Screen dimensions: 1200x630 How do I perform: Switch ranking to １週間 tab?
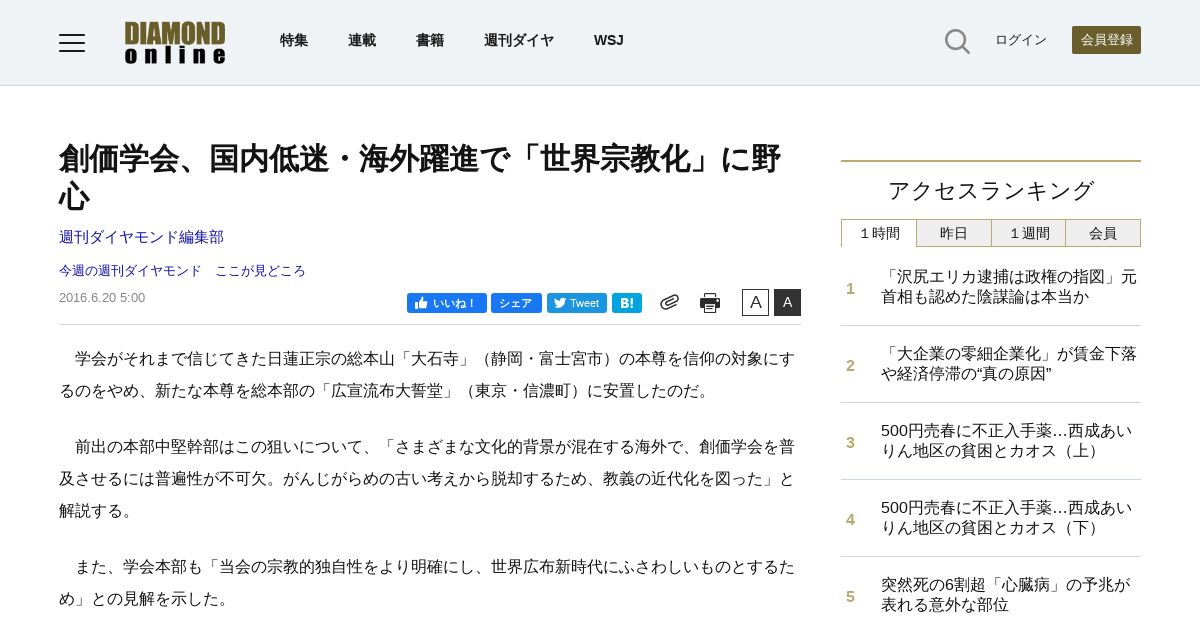(1029, 233)
